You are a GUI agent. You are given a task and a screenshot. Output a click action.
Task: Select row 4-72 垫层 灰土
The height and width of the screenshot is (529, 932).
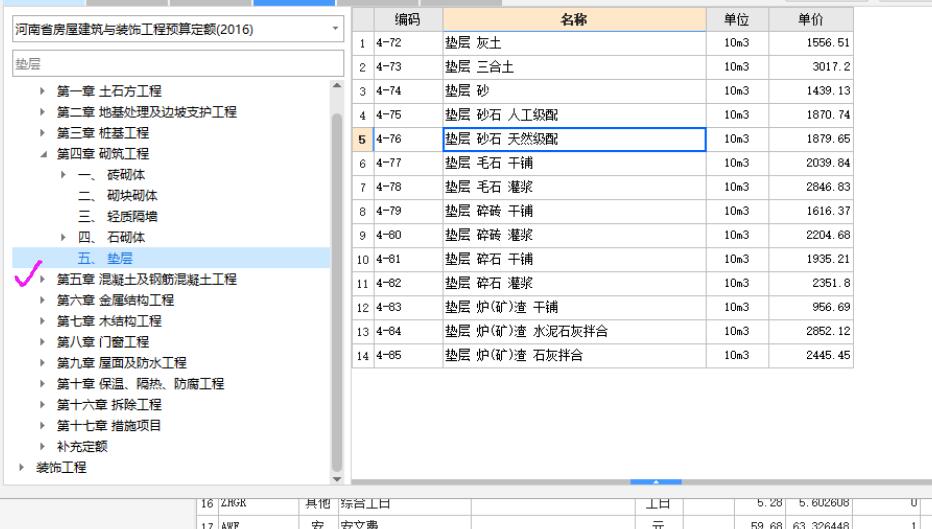pos(602,43)
